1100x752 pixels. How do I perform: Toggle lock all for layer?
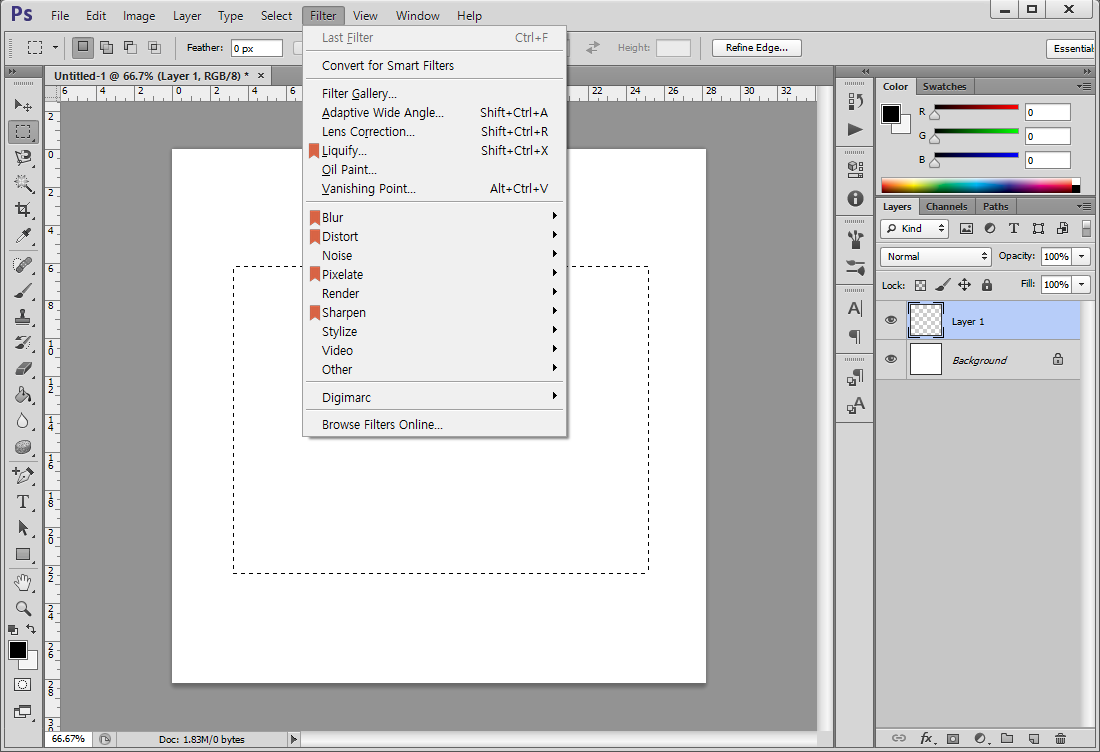tap(987, 285)
